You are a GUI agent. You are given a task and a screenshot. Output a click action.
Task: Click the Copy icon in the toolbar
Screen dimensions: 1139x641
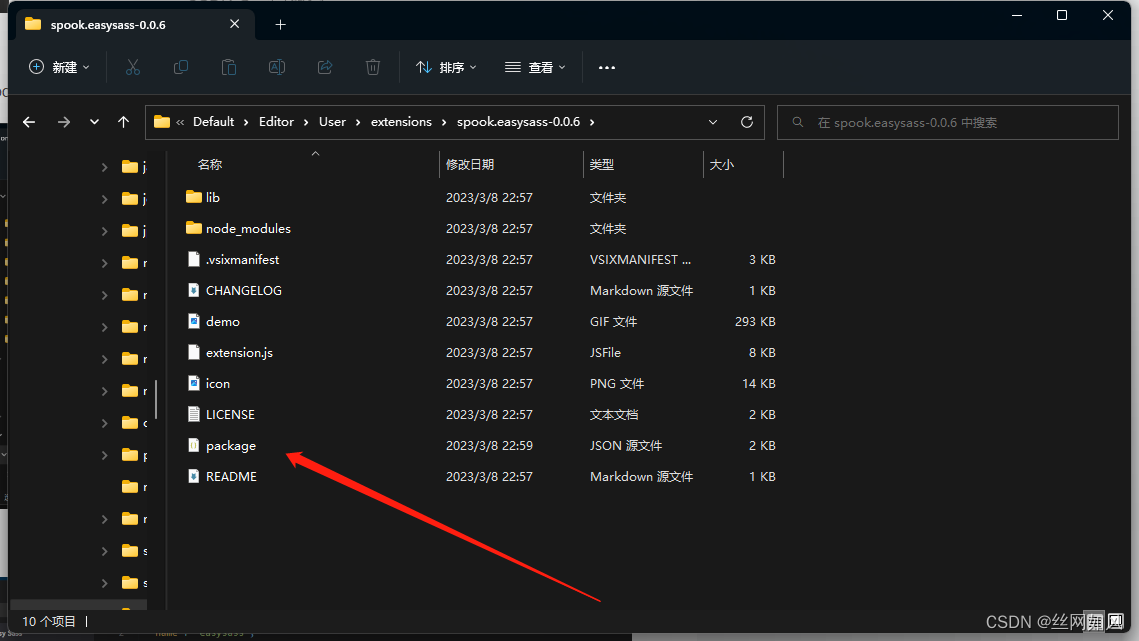[181, 67]
